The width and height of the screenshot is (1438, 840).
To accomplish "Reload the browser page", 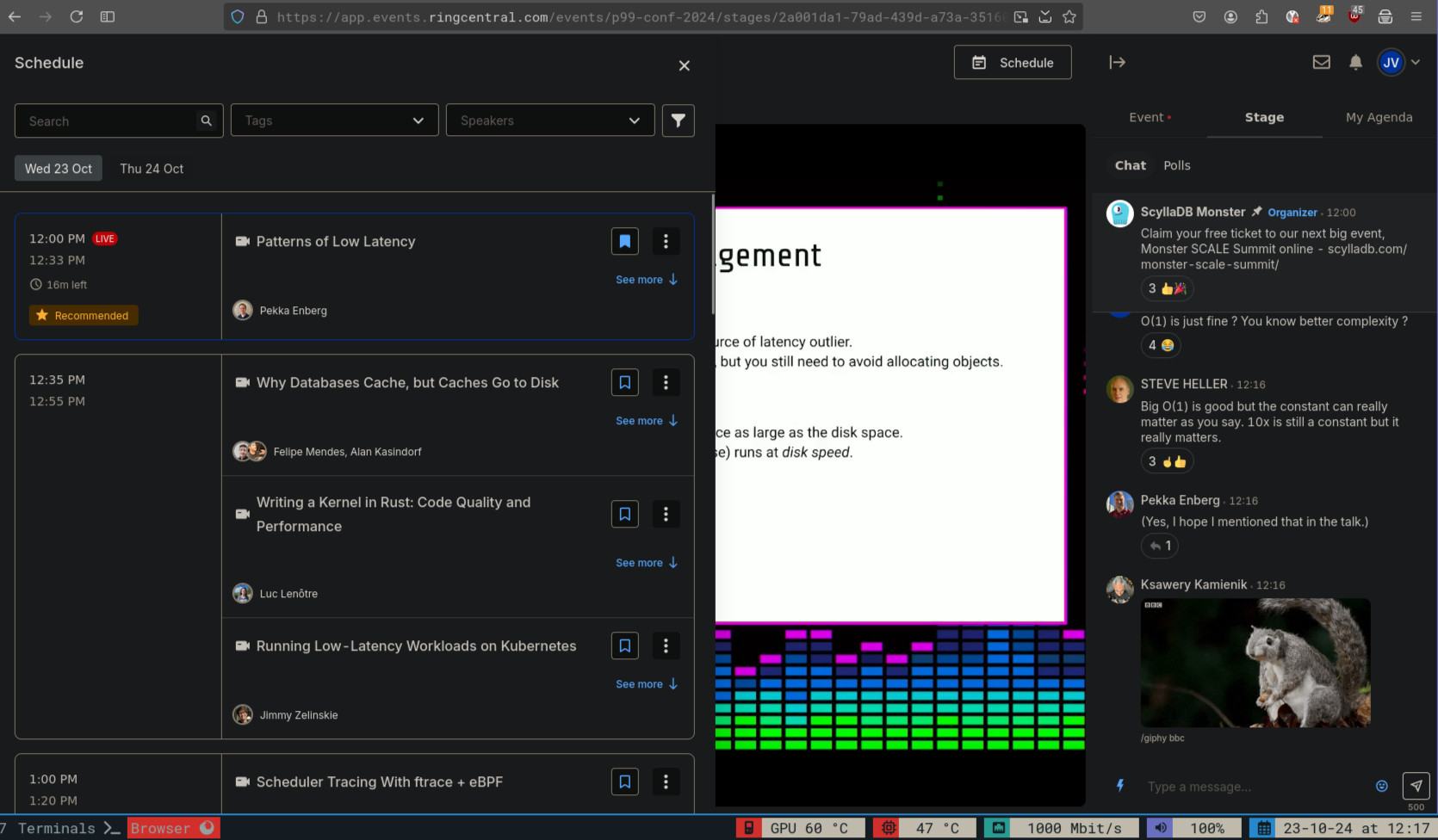I will pos(77,16).
